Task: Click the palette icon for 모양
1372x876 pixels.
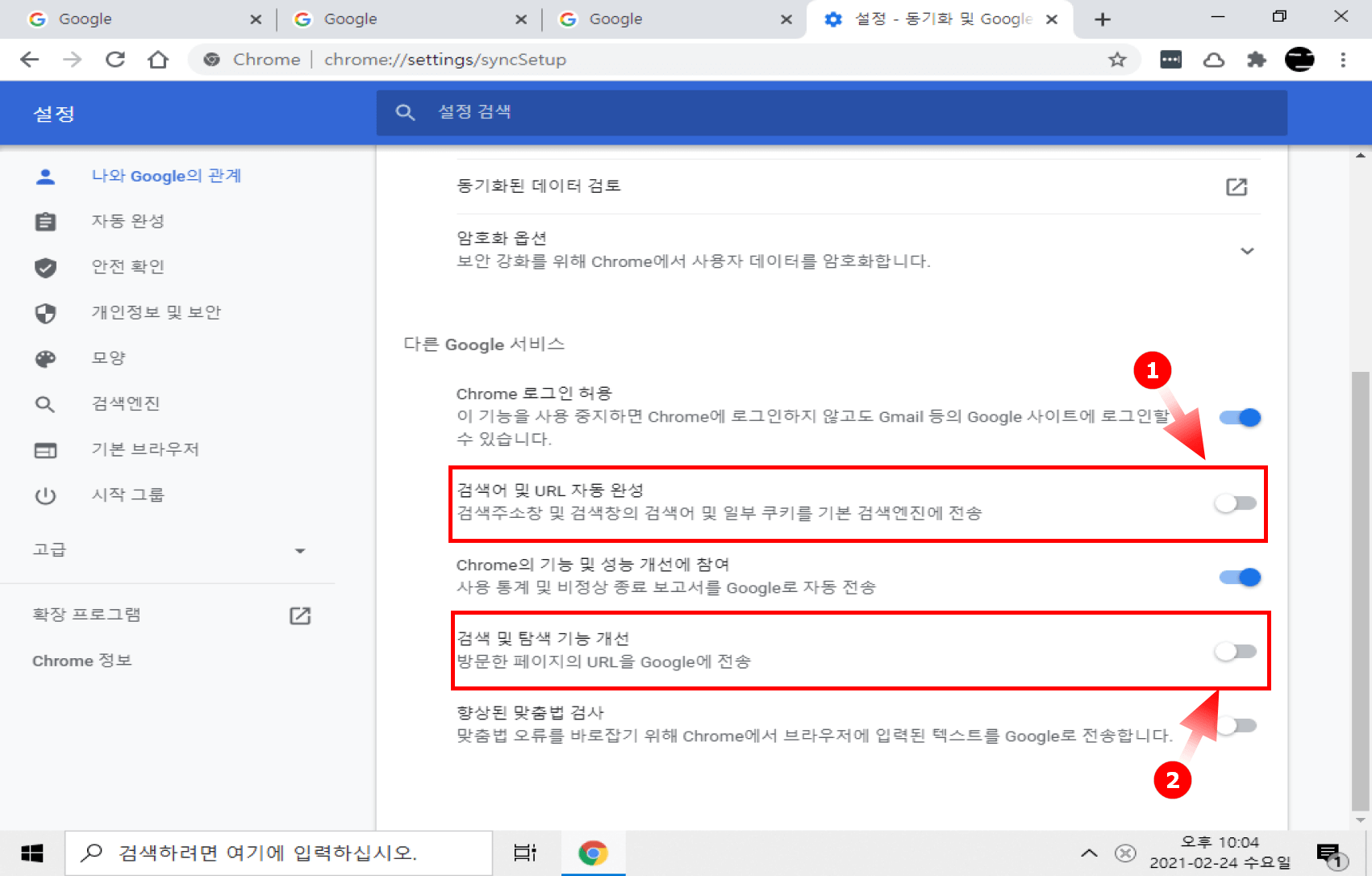Action: (46, 359)
